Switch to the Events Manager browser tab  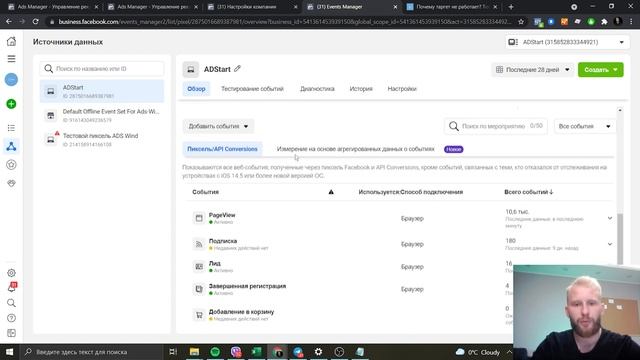click(351, 7)
